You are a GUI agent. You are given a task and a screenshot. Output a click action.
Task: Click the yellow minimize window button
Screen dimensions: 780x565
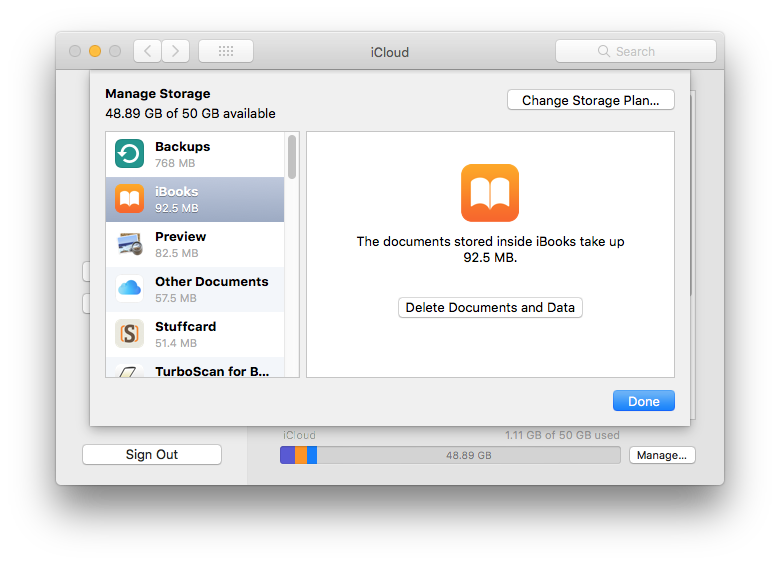click(95, 51)
